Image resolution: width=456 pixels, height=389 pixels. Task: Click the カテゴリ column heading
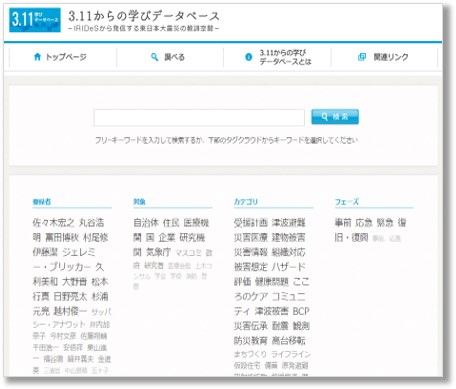[246, 202]
